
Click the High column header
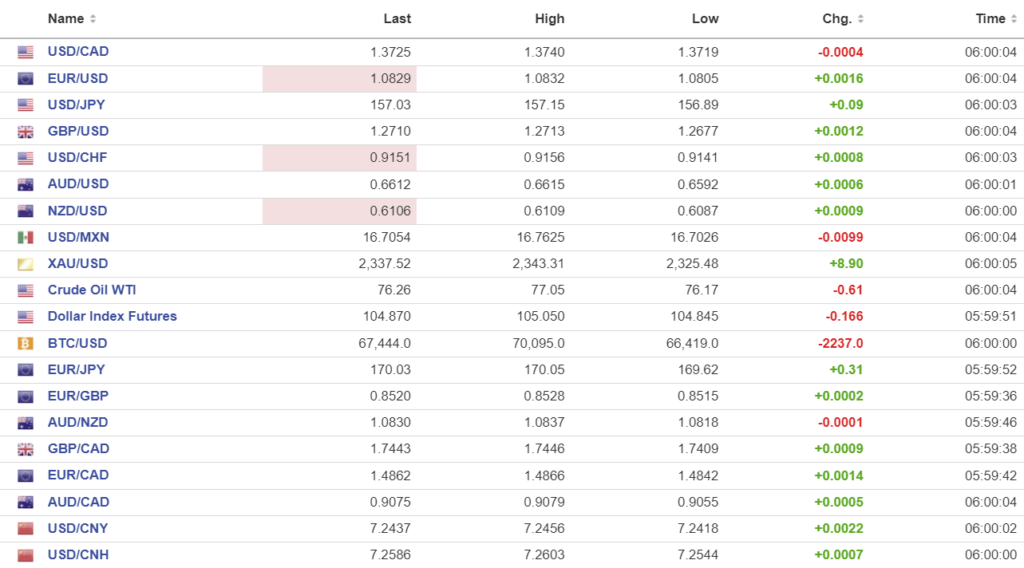click(549, 19)
